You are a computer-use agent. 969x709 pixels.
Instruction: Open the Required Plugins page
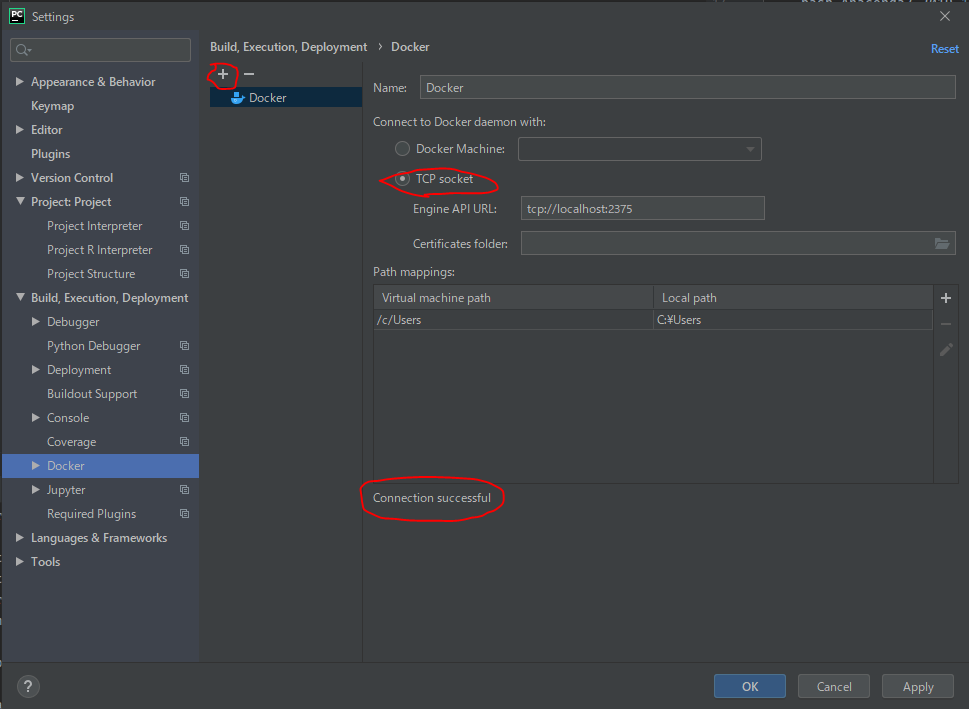91,514
